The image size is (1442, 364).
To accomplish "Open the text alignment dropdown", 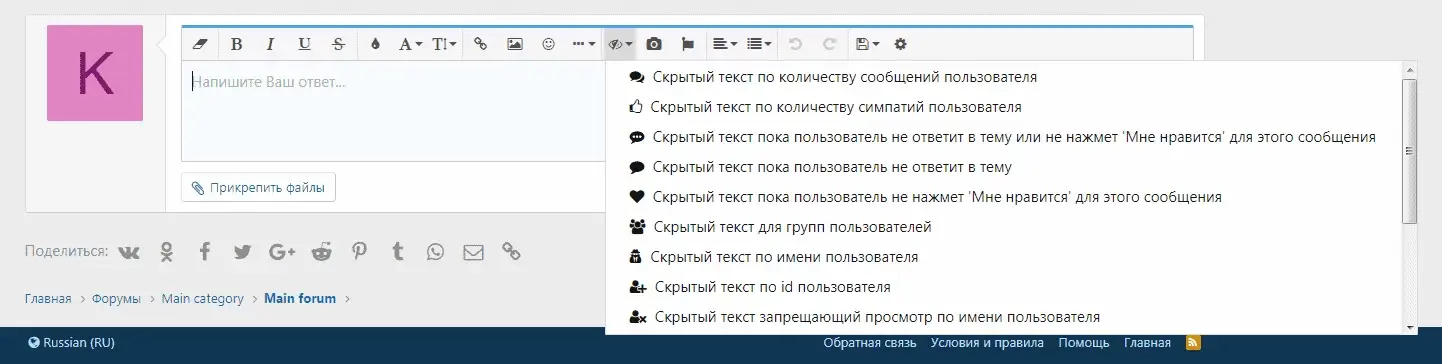I will [x=724, y=44].
